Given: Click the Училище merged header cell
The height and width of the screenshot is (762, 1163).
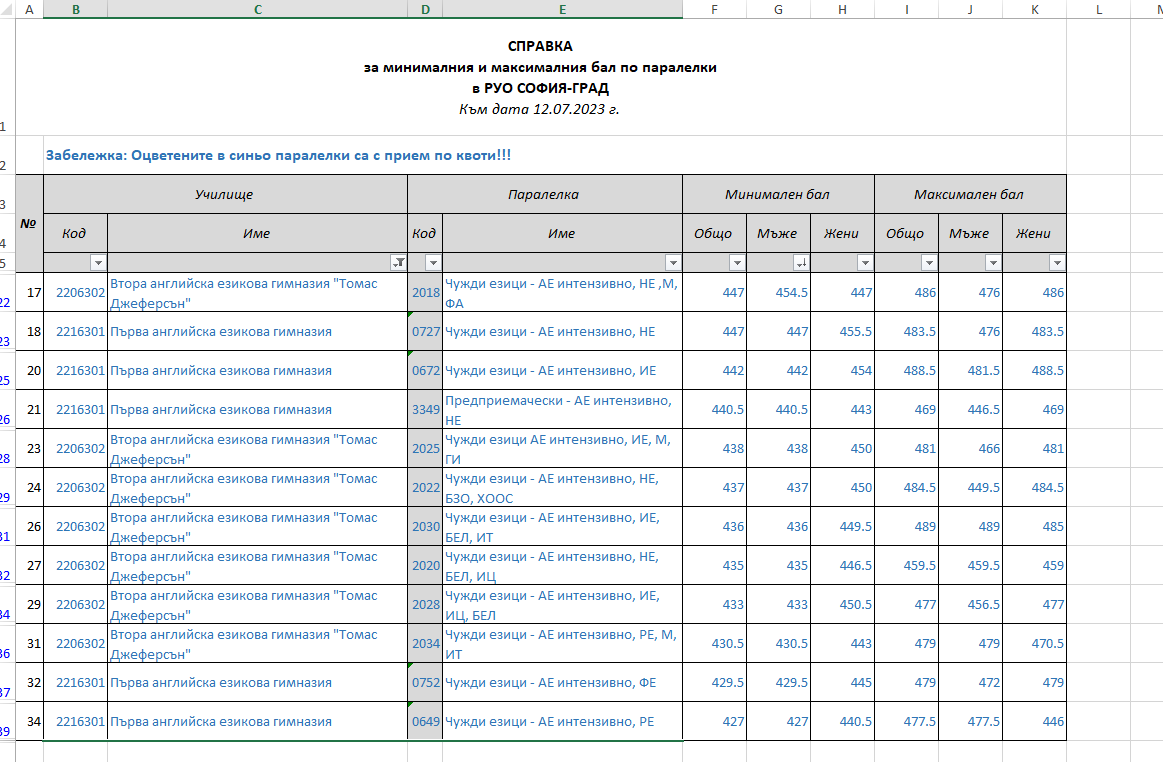Looking at the screenshot, I should [x=225, y=194].
